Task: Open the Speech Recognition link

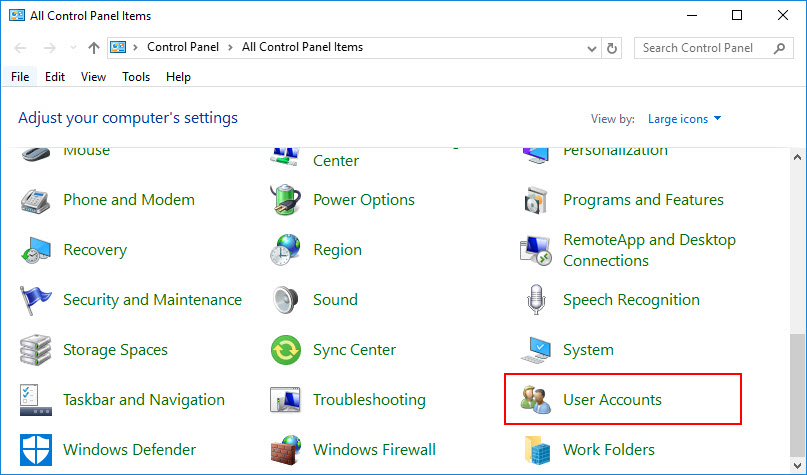Action: coord(631,300)
